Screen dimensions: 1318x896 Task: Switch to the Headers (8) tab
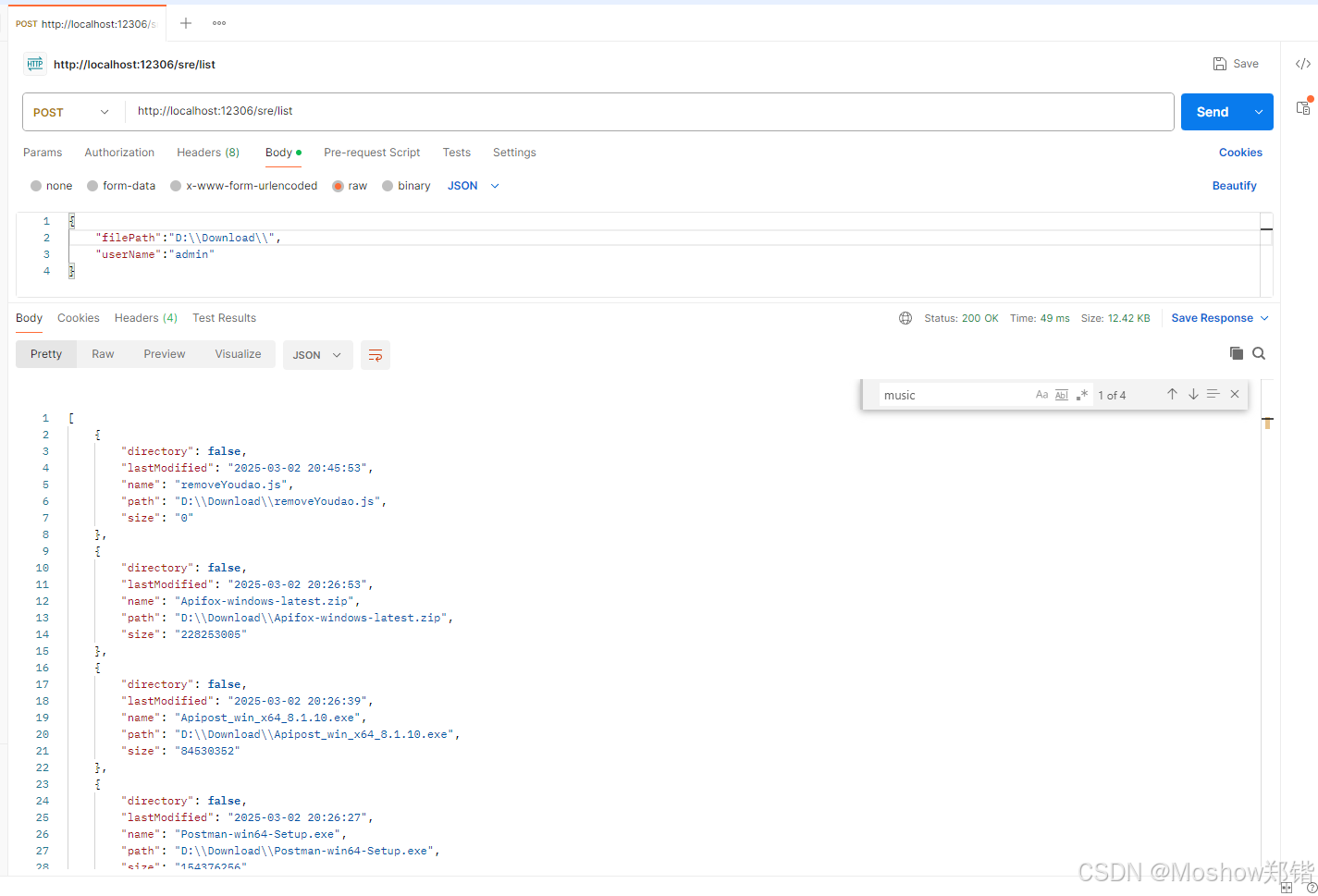tap(207, 153)
